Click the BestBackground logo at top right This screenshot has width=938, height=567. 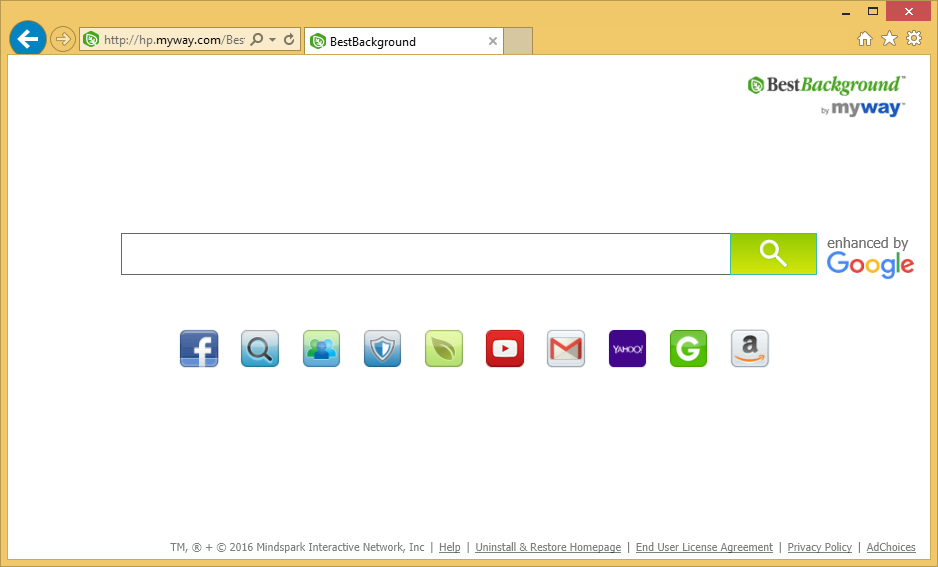826,85
